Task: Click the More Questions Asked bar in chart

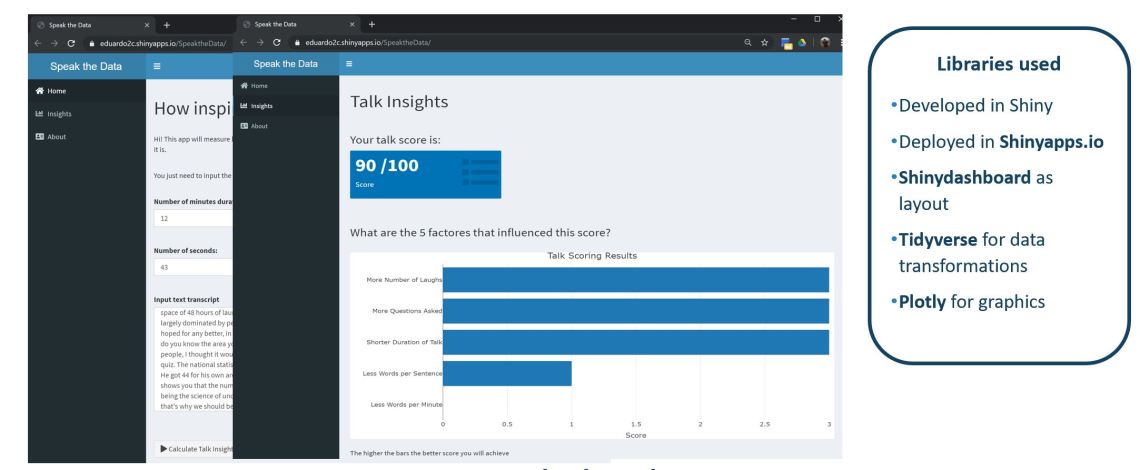Action: pos(635,311)
